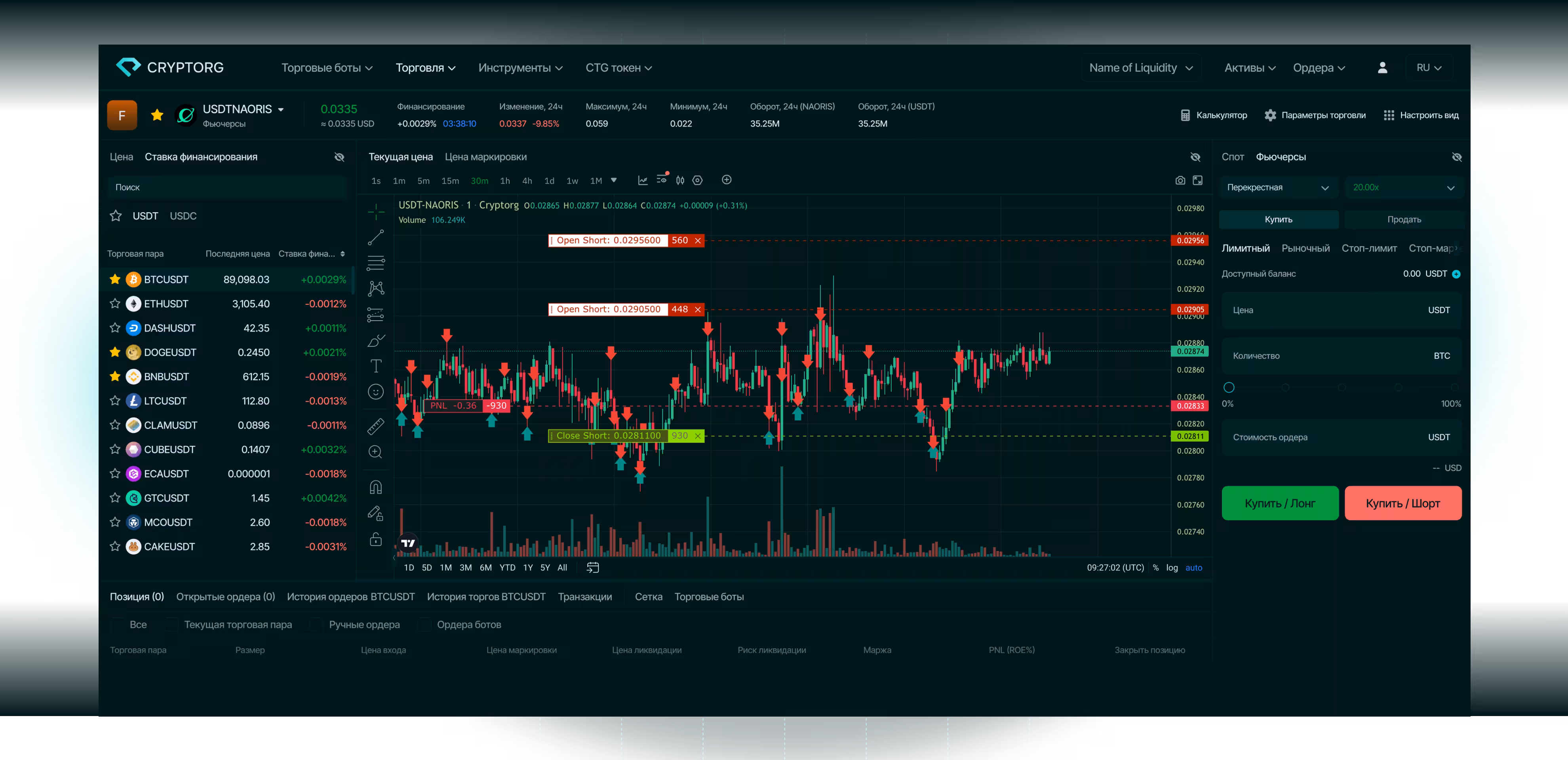1568x760 pixels.
Task: Select the trend line drawing tool
Action: tap(375, 237)
